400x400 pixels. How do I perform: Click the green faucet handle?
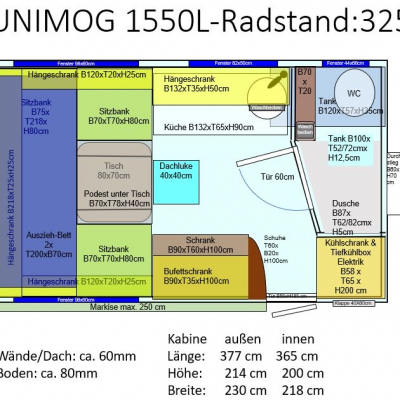[277, 79]
